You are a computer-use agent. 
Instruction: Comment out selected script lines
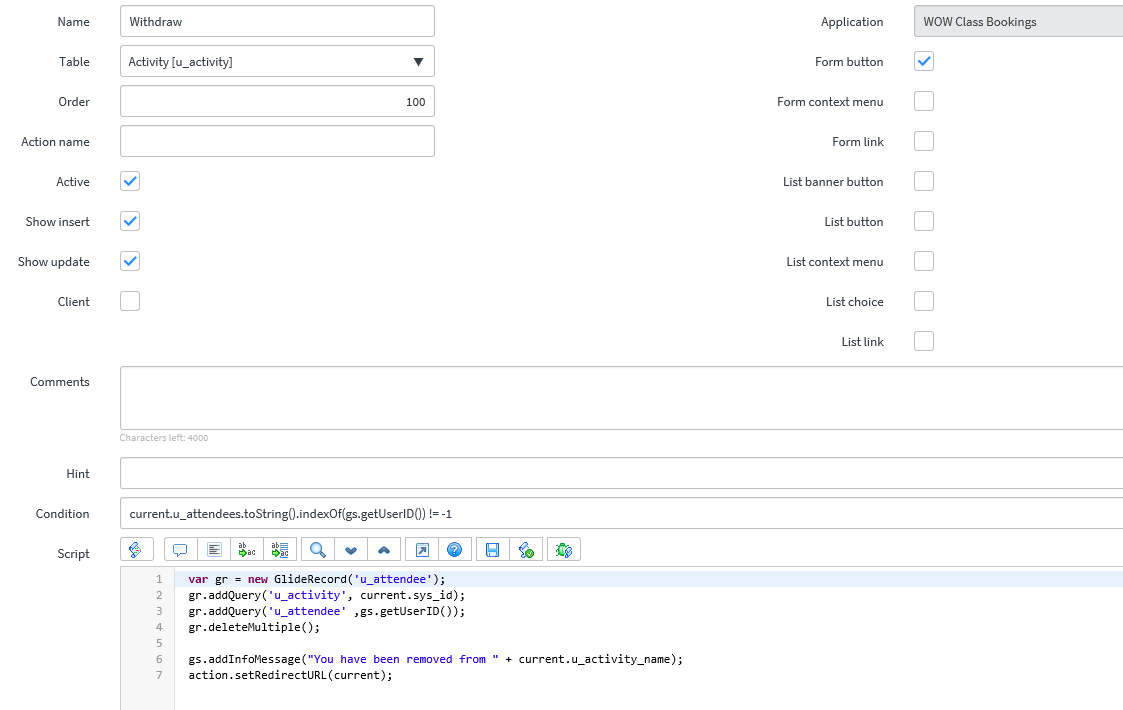point(179,549)
